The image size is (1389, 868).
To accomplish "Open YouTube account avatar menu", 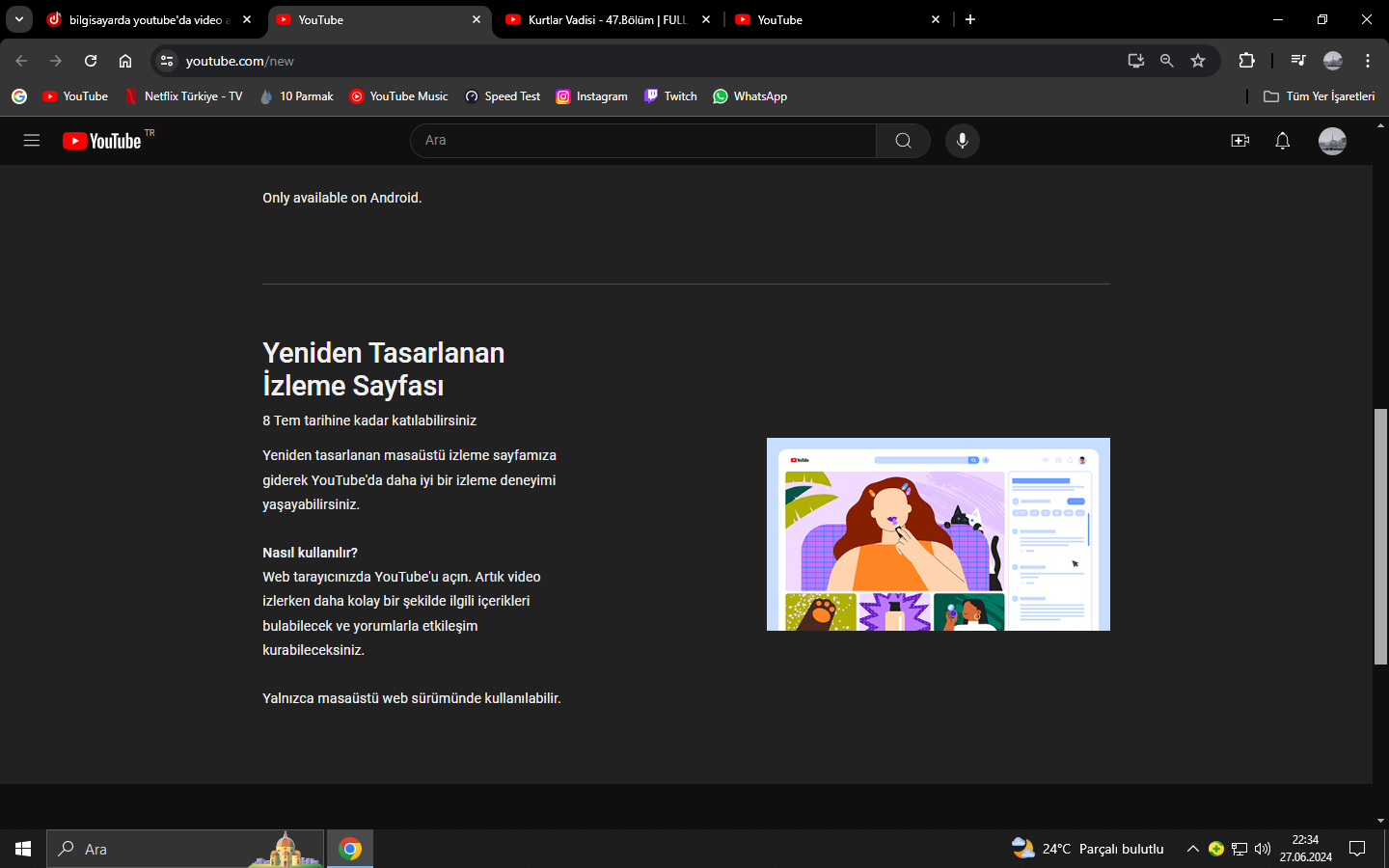I will coord(1332,141).
